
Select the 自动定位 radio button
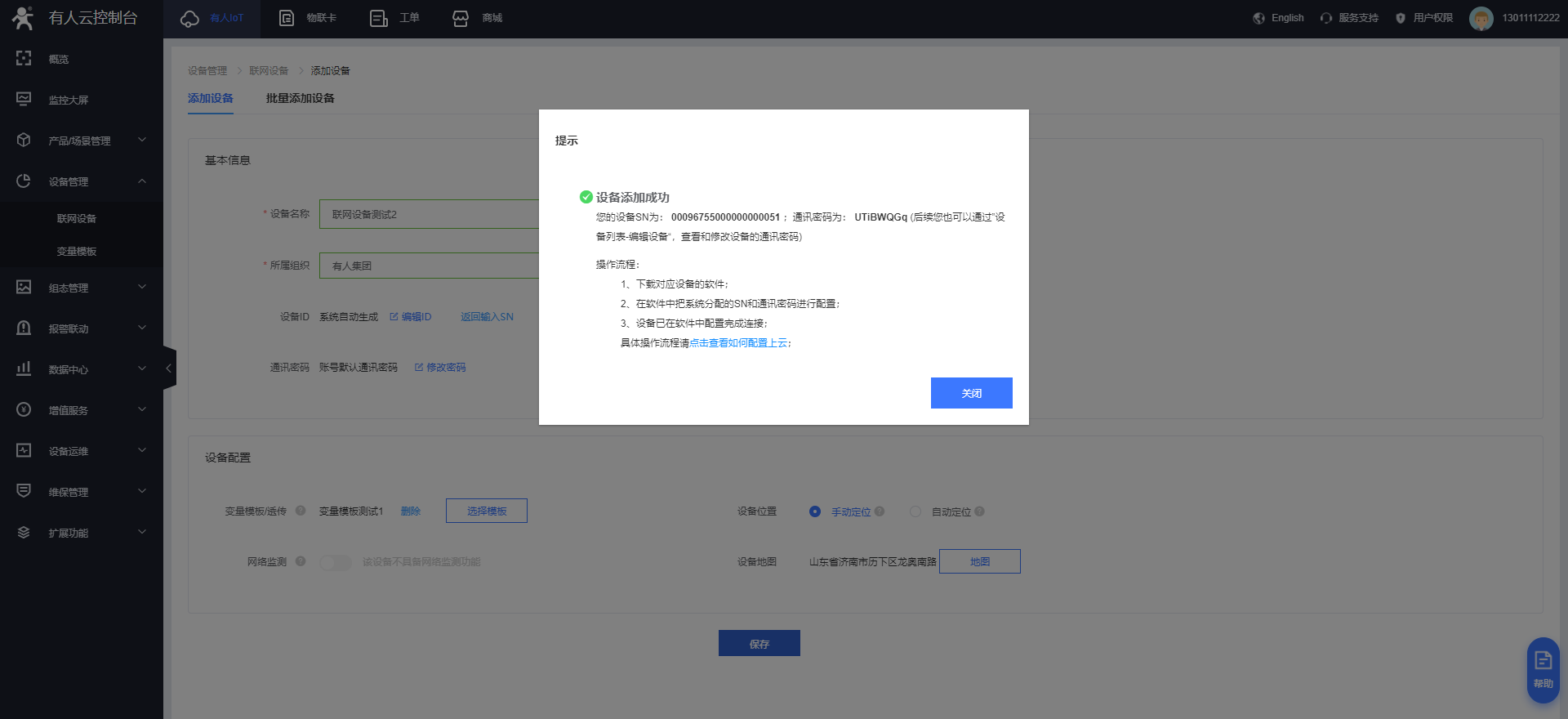click(x=915, y=511)
